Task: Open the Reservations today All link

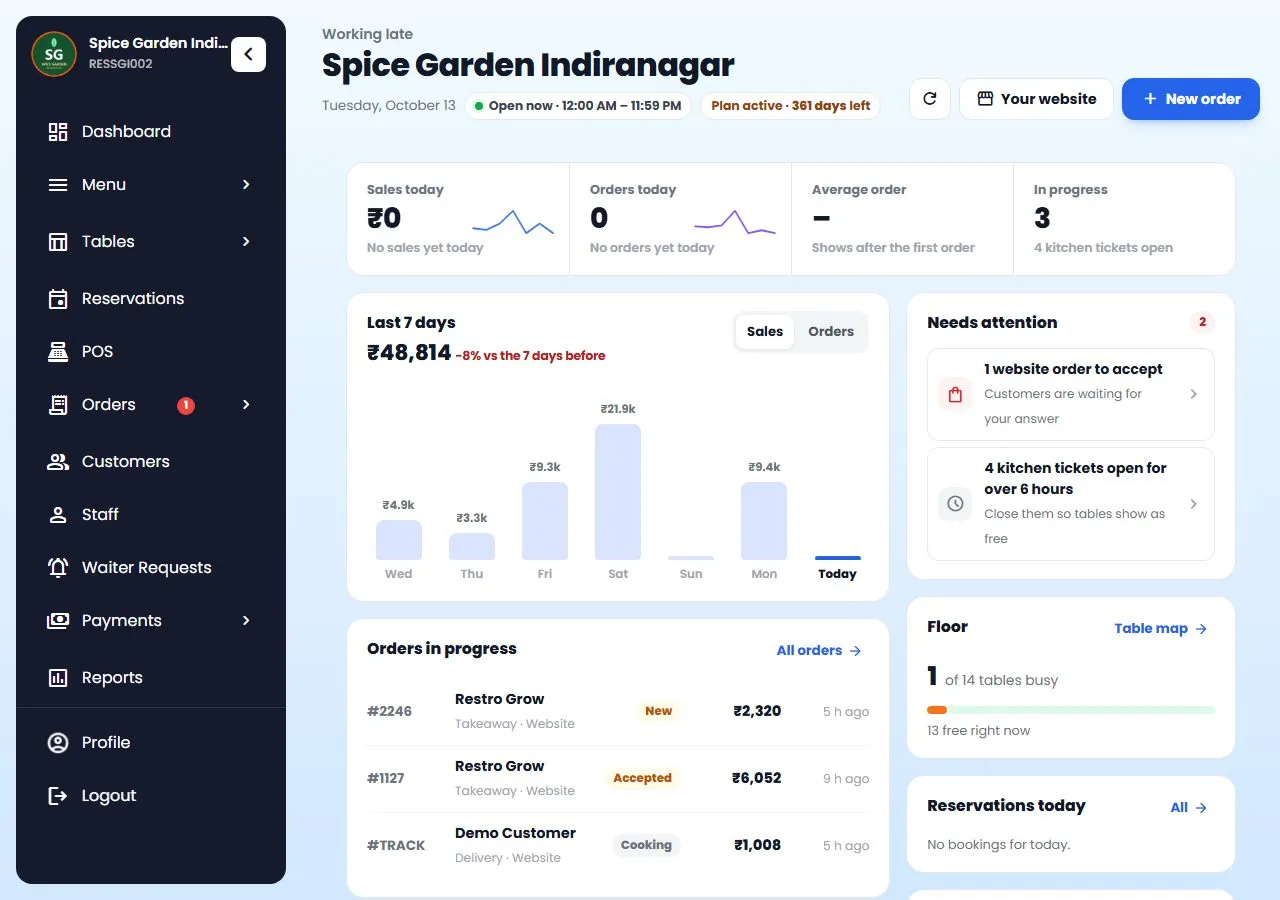Action: click(x=1189, y=808)
